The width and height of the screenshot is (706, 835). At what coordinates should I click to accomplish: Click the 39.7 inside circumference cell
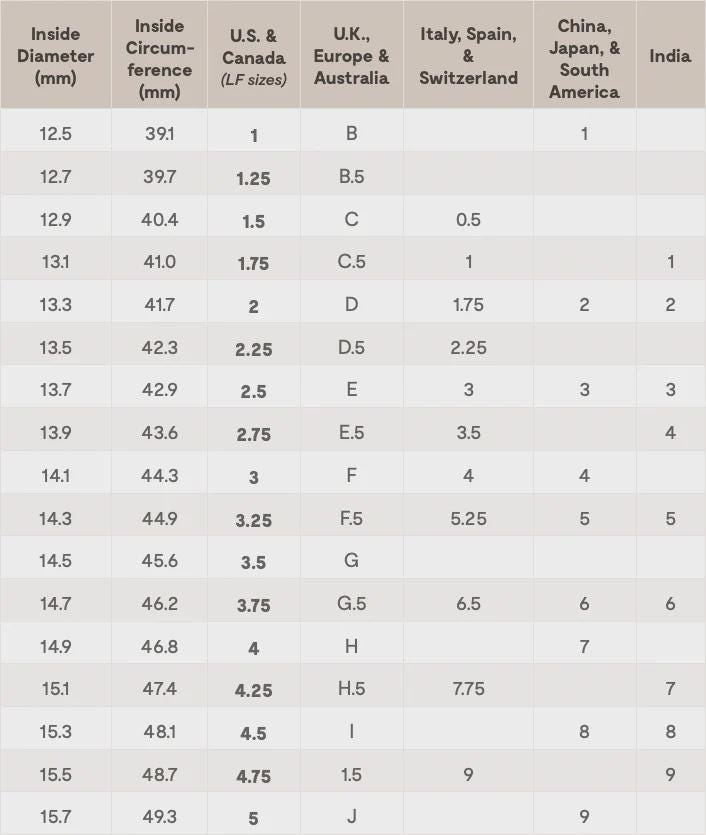click(160, 177)
